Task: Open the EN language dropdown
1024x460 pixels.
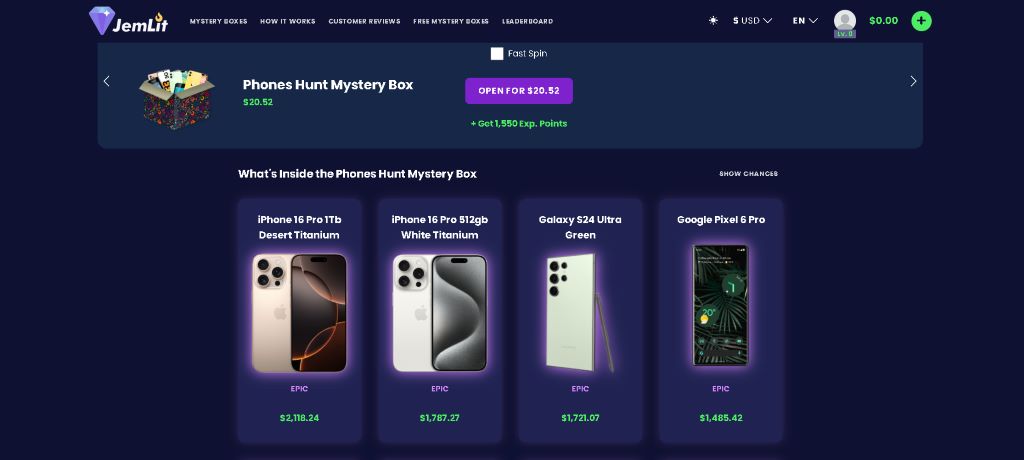Action: [805, 21]
